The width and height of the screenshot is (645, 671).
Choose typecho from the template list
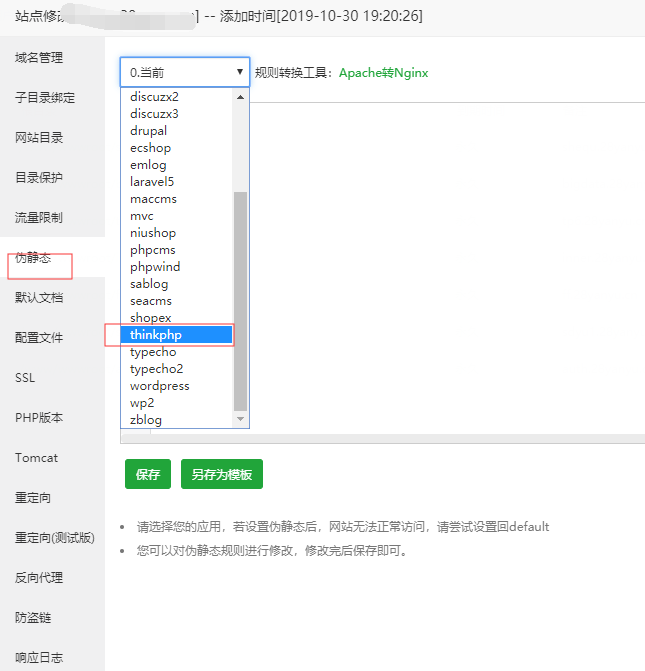[176, 352]
